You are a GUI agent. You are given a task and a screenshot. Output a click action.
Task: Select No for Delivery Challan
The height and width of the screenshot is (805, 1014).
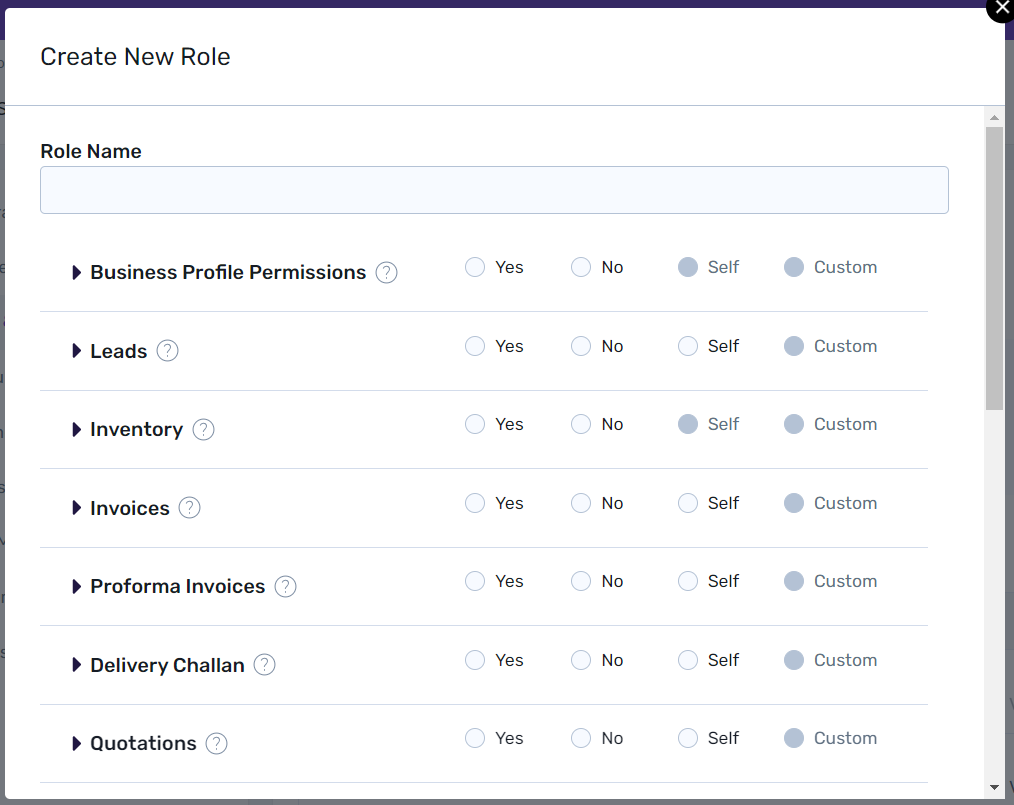(581, 660)
